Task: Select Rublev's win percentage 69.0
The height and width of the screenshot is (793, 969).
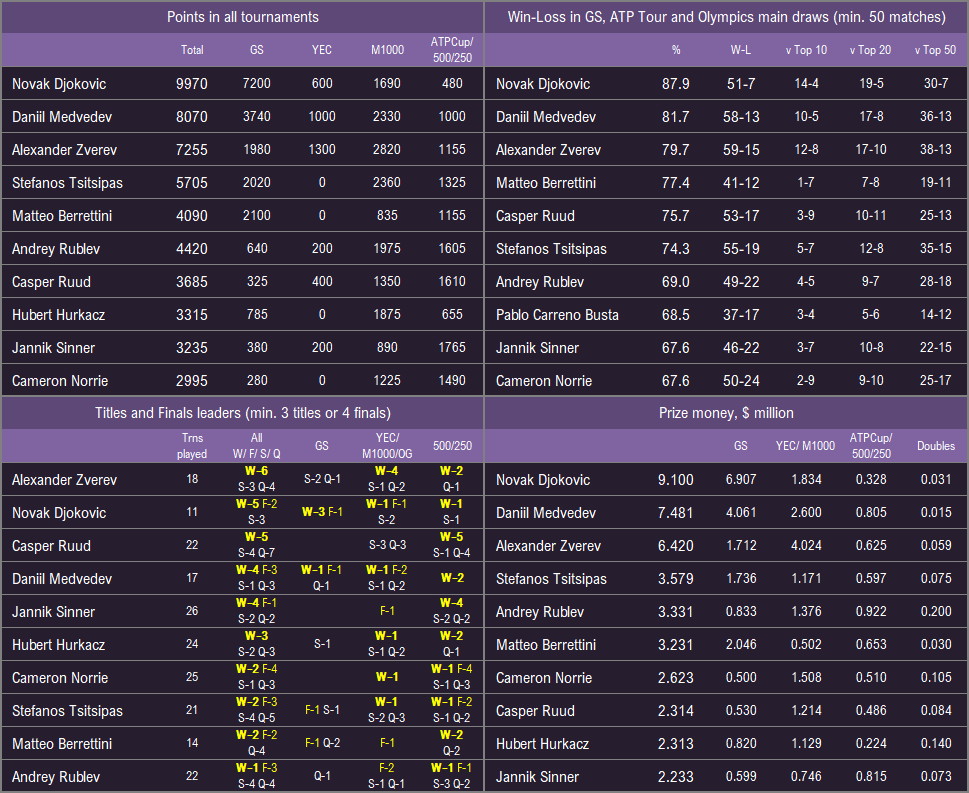Action: [x=675, y=282]
